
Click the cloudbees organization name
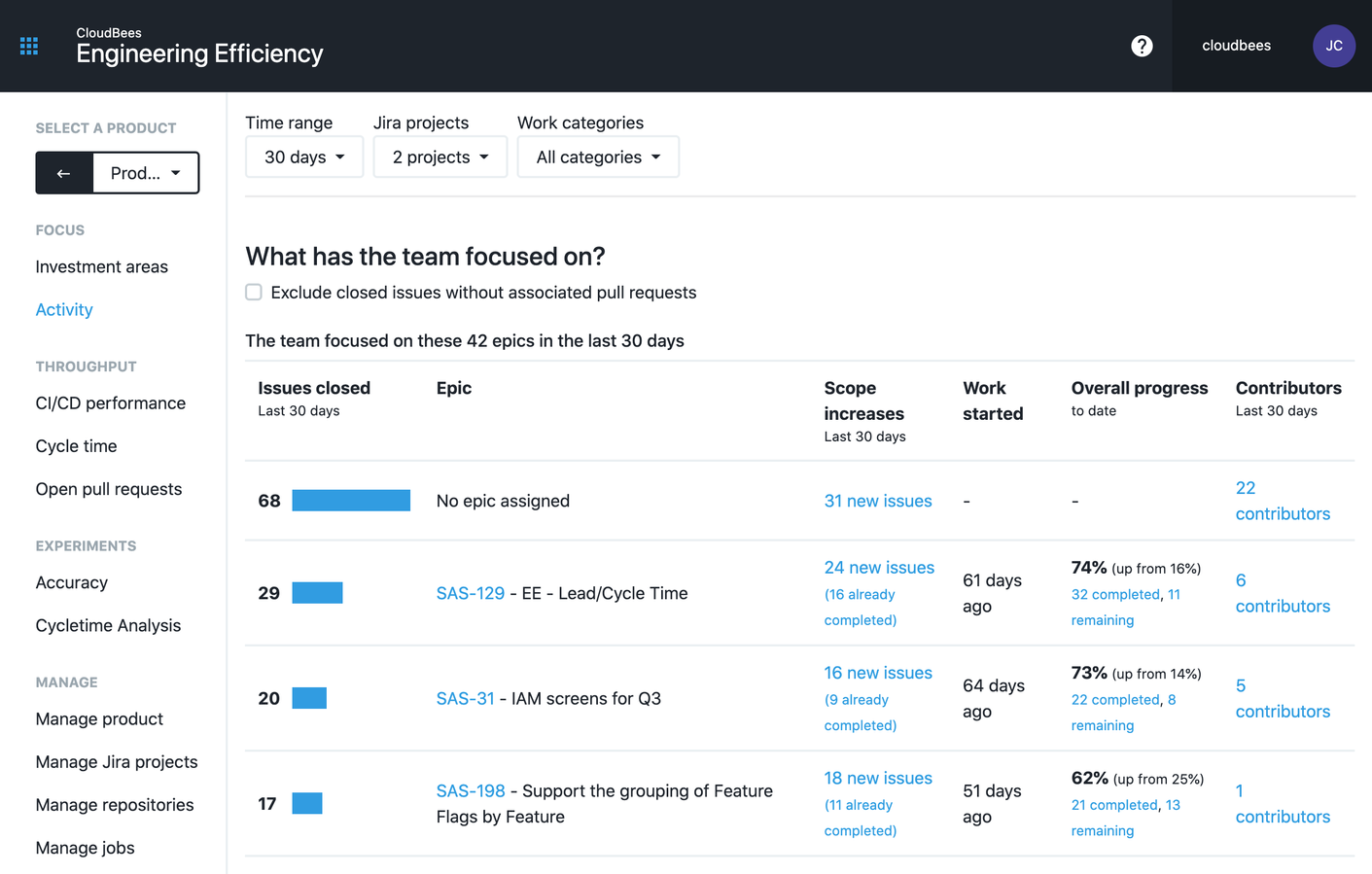click(x=1236, y=46)
